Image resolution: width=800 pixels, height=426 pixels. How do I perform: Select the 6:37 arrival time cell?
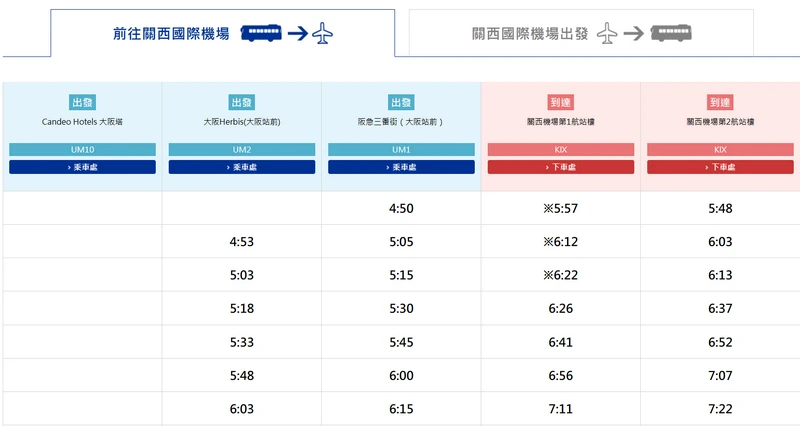click(x=720, y=308)
